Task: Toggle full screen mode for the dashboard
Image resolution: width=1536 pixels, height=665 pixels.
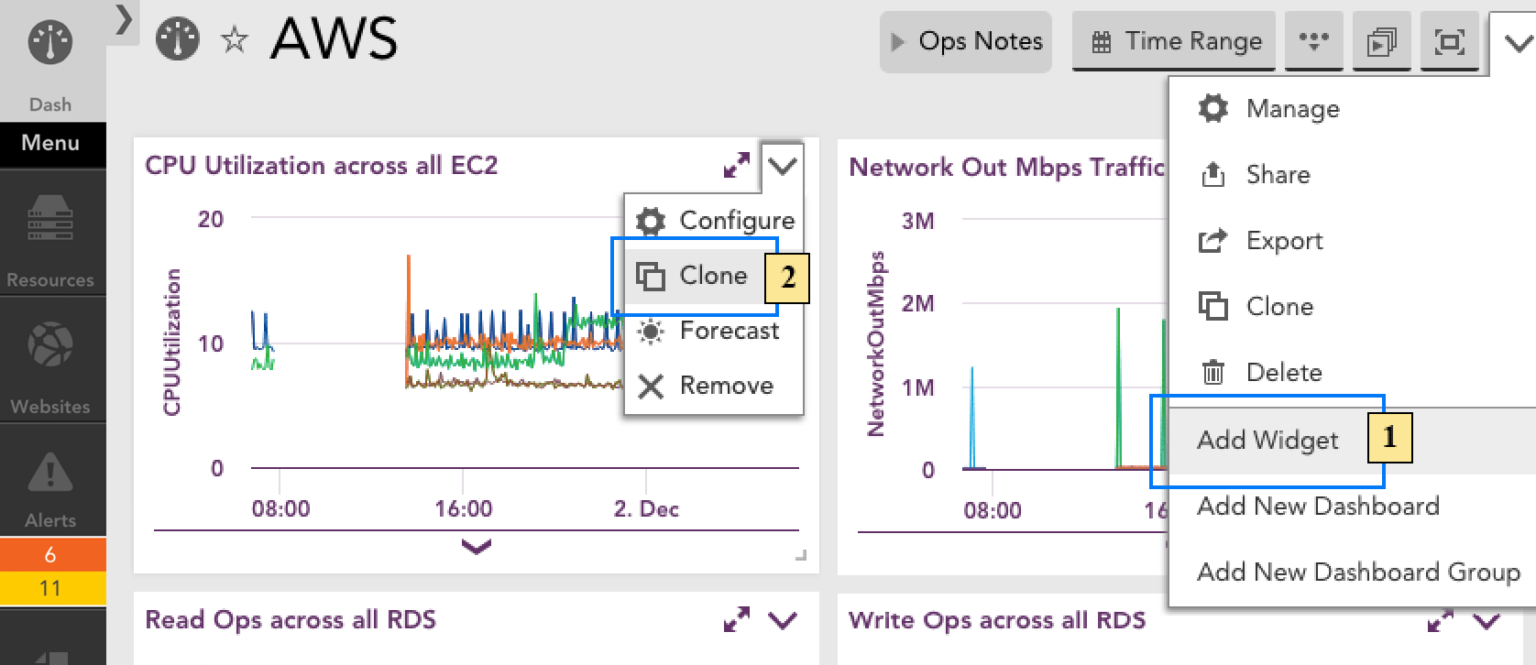Action: 1450,41
